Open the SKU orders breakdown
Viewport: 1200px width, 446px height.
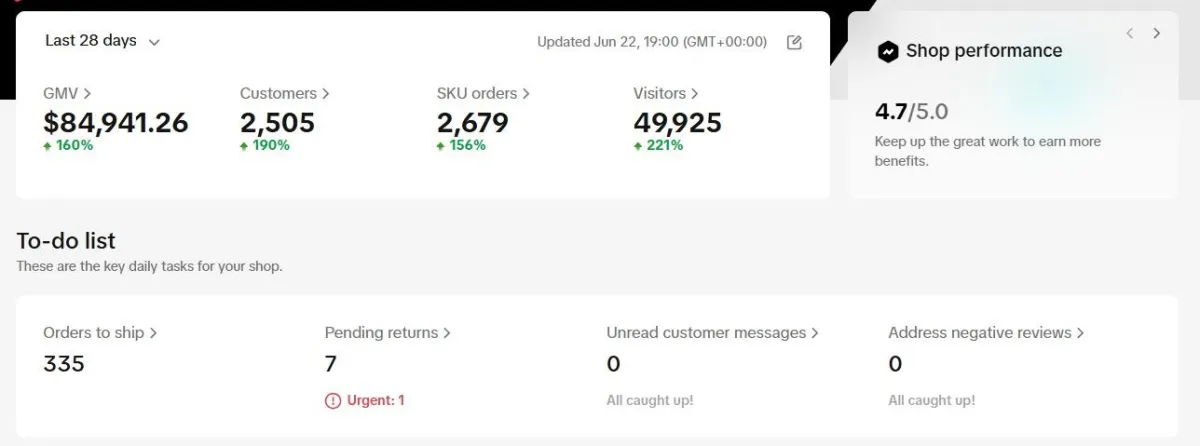(483, 93)
